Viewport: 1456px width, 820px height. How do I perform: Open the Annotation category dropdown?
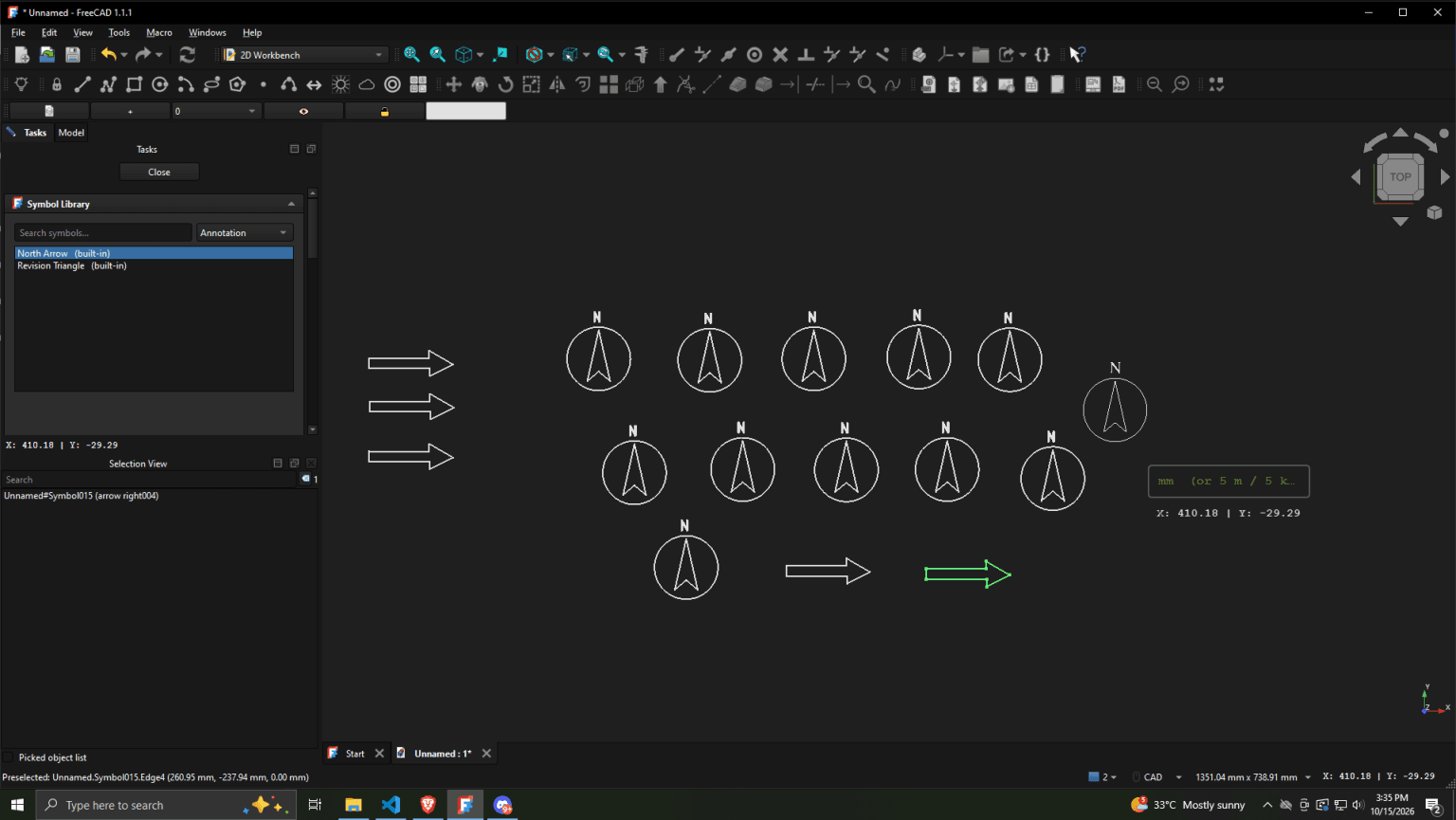(x=245, y=232)
